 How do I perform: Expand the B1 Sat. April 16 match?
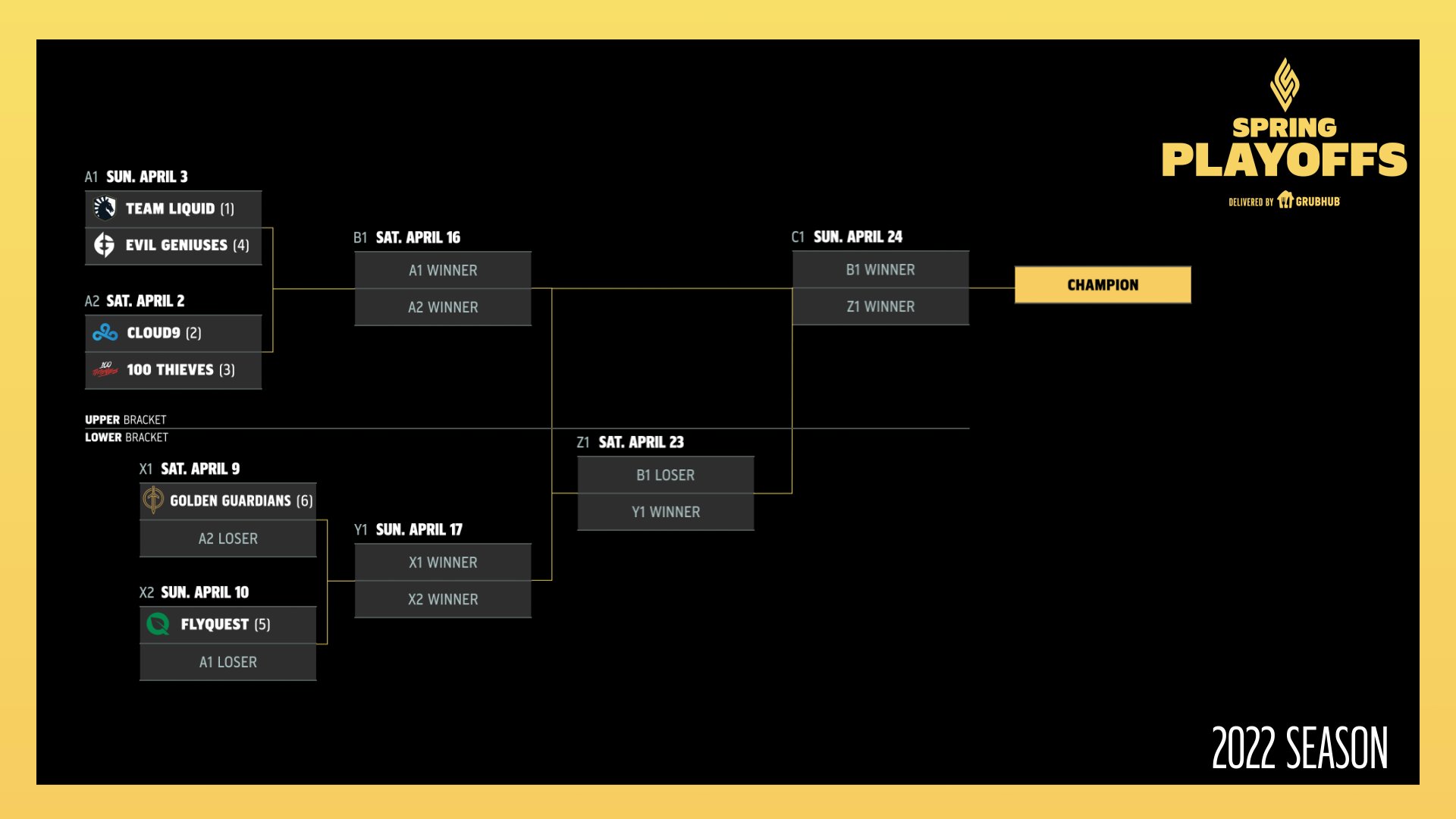click(441, 288)
